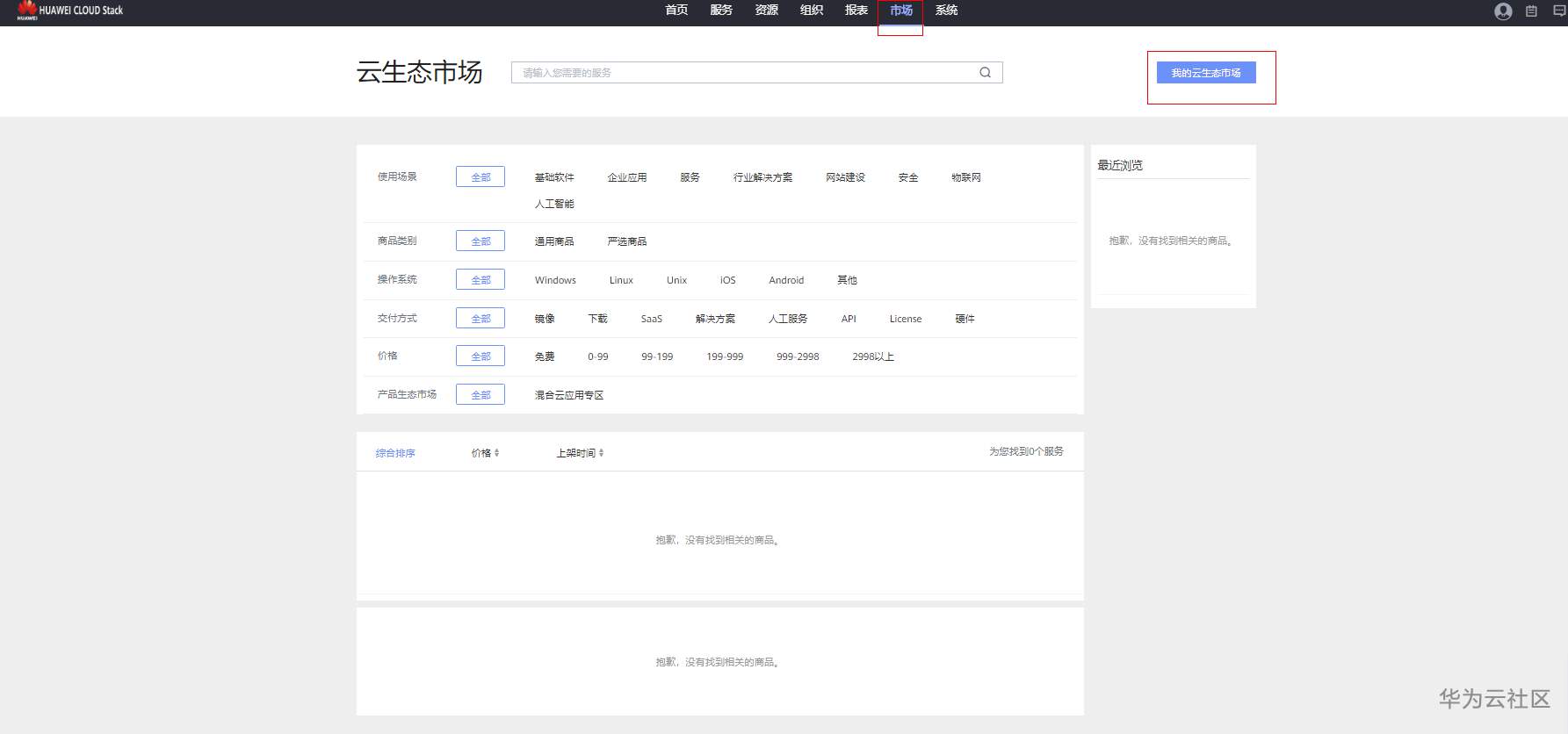The image size is (1568, 734).
Task: Select 全部 in the 交付方式 row
Action: (481, 319)
